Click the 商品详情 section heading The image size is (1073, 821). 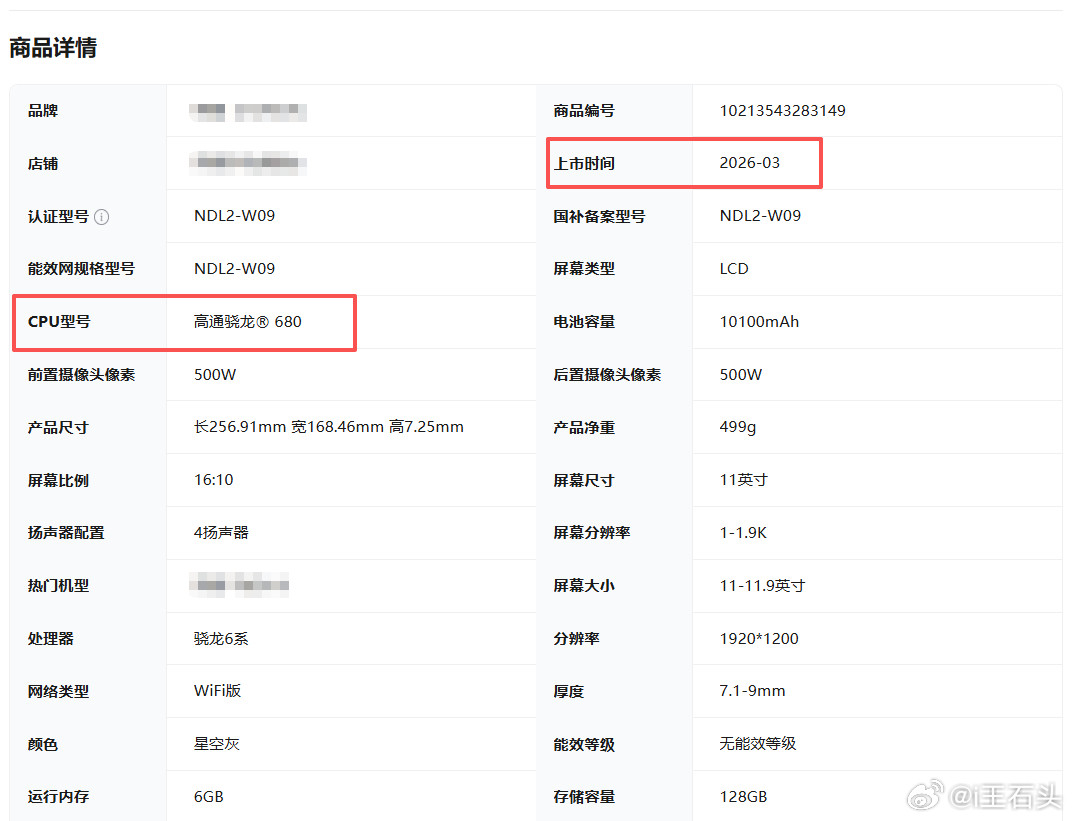tap(52, 48)
